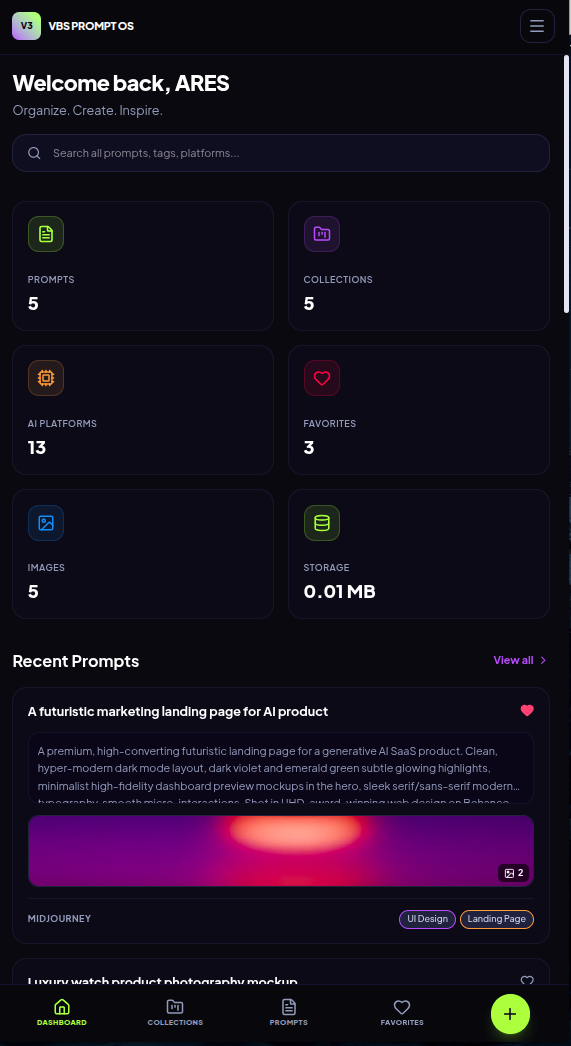
Task: Click the green Storage database icon
Action: pos(322,523)
